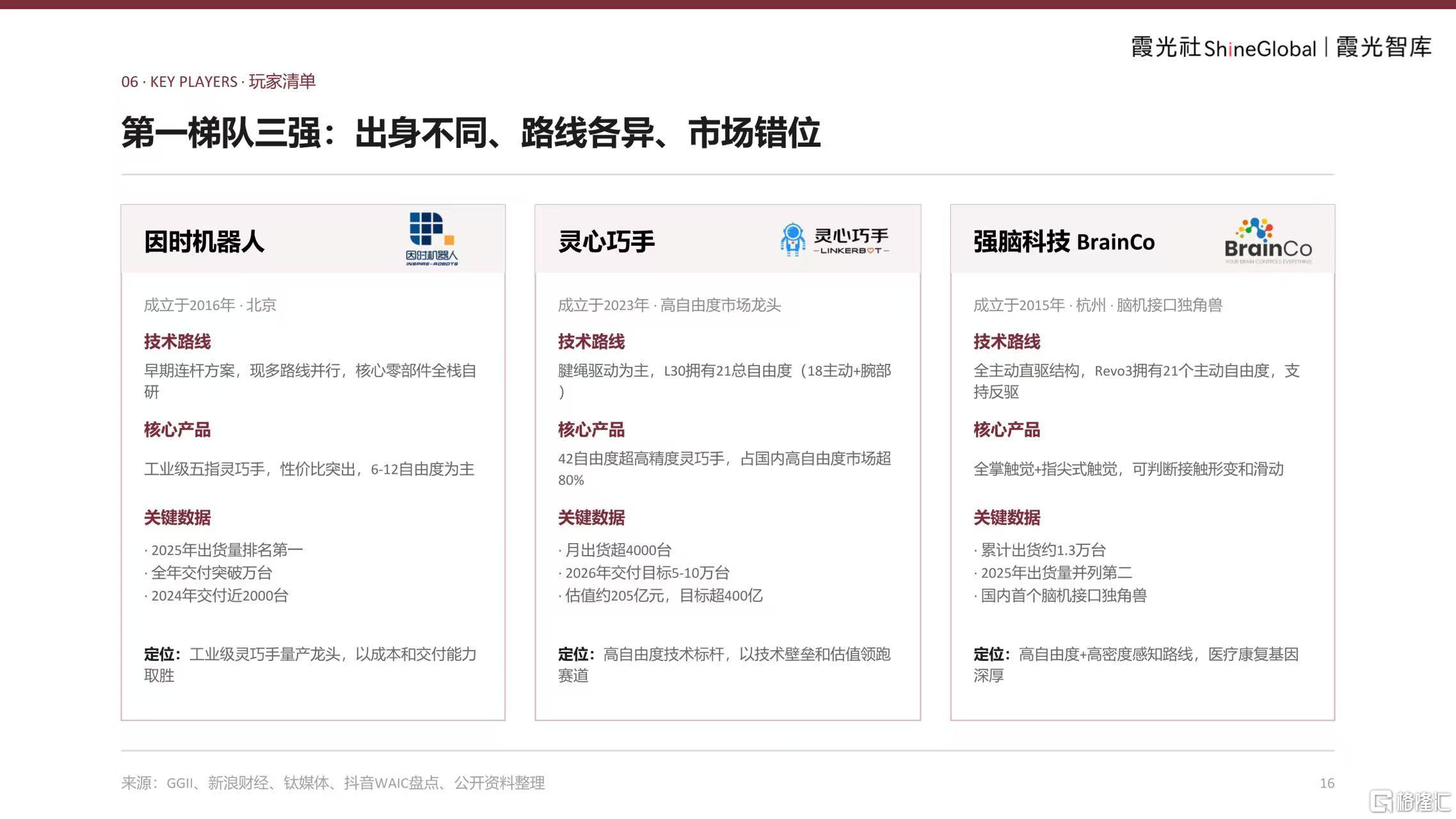
Task: Select text 腱绳驱动为主，L30拥有21总自由度
Action: (675, 371)
